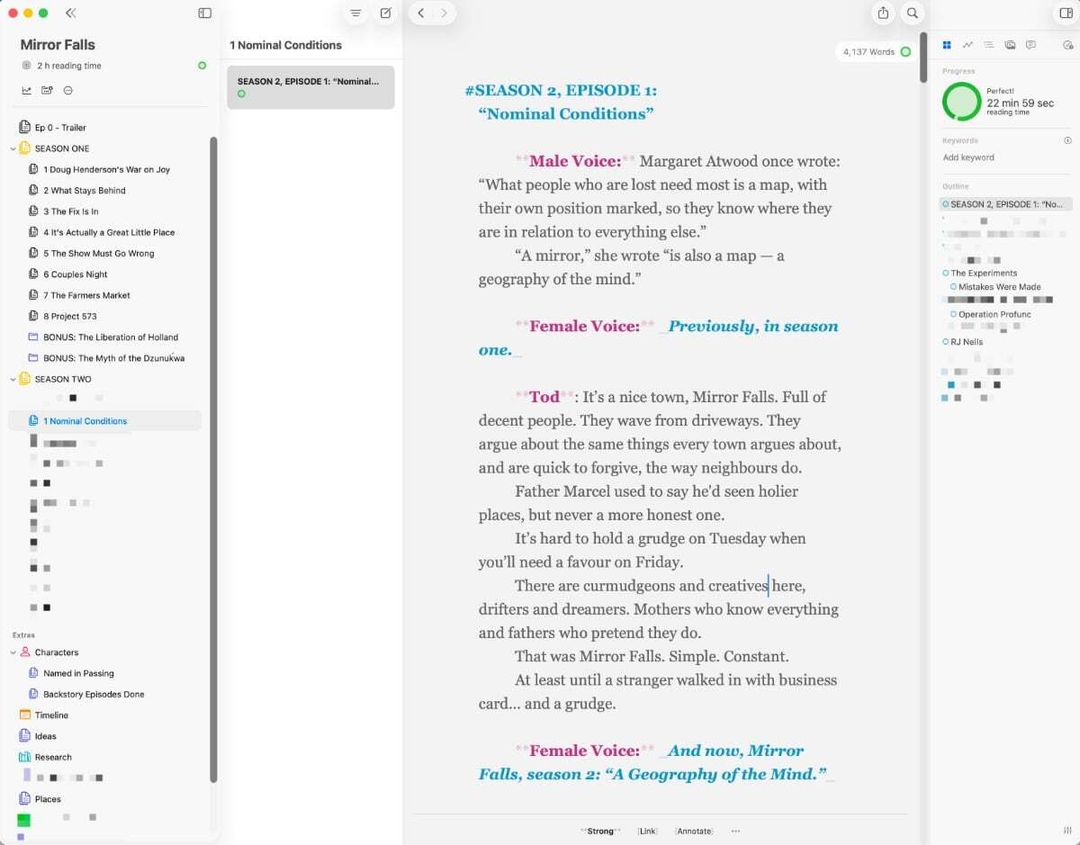This screenshot has height=845, width=1080.
Task: Click the green reading-time progress ring
Action: click(962, 102)
